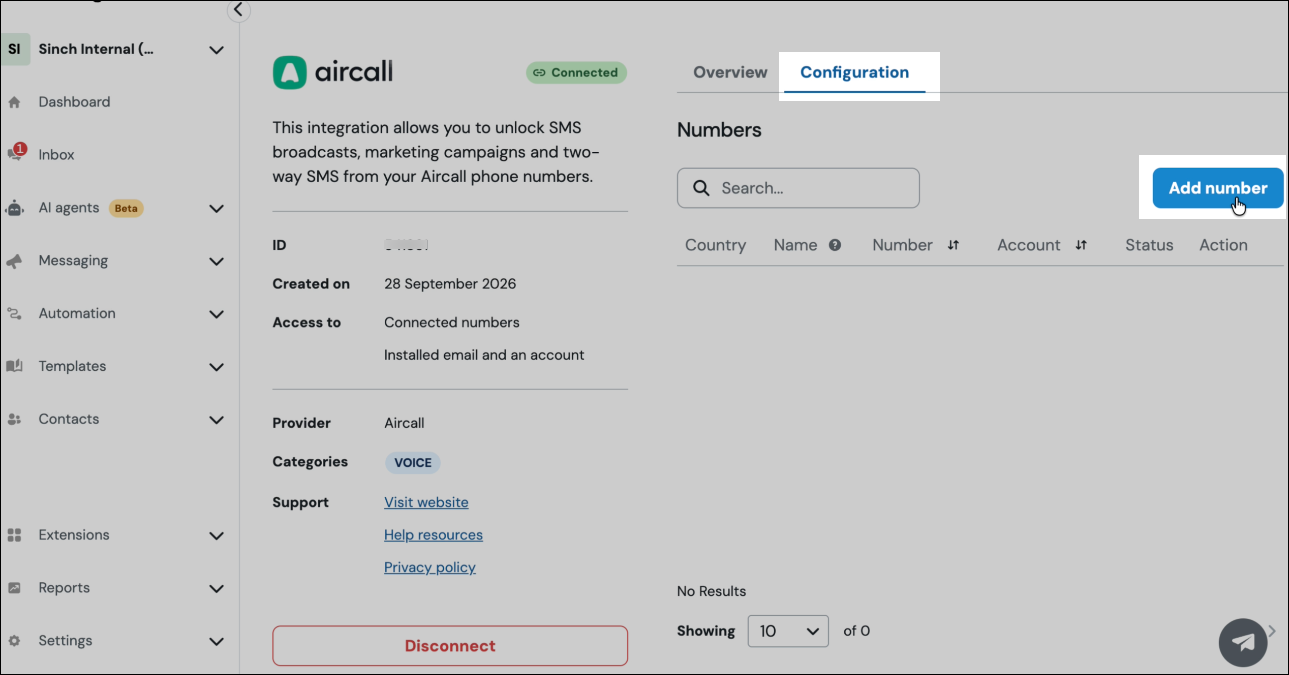The width and height of the screenshot is (1289, 675).
Task: Expand the Sinch Internal workspace dropdown
Action: [x=216, y=49]
